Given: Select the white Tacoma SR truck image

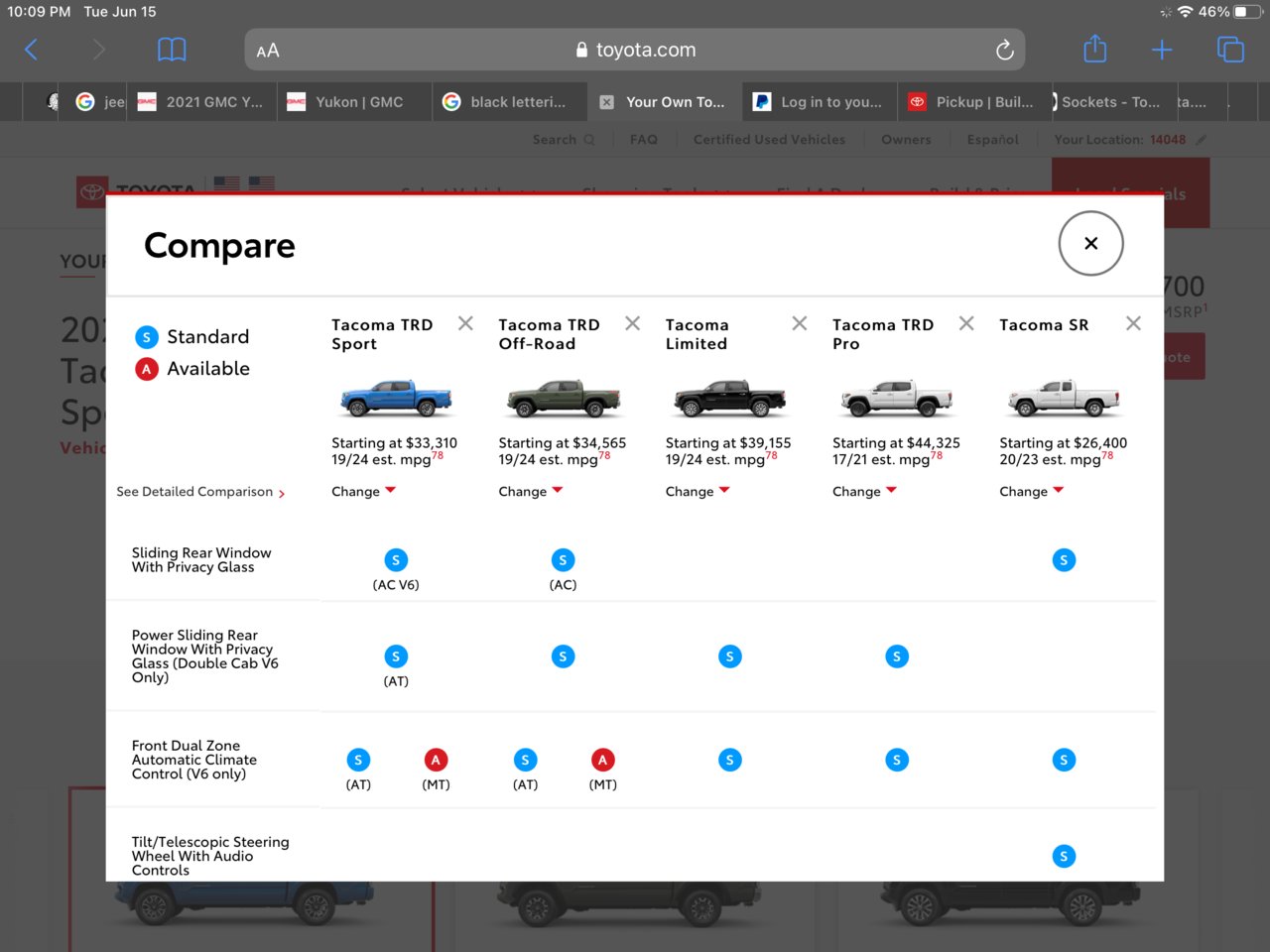Looking at the screenshot, I should pos(1064,398).
